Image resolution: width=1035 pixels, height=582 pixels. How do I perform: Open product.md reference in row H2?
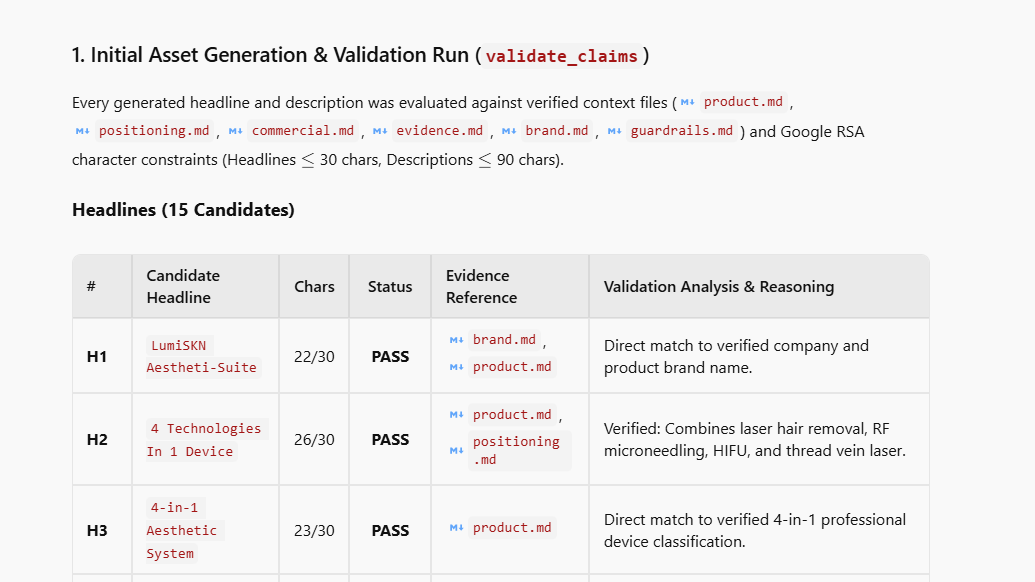tap(512, 415)
